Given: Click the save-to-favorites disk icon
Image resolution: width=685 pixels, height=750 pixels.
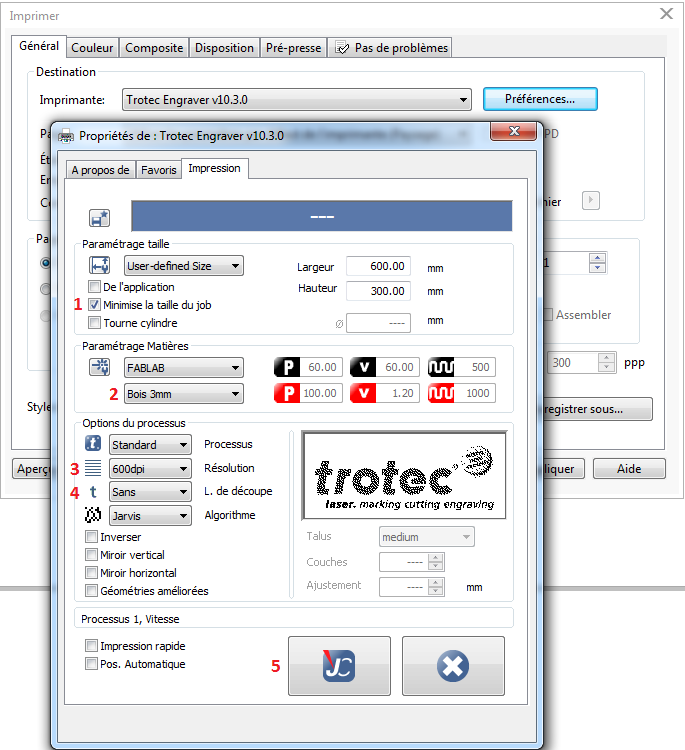Looking at the screenshot, I should click(x=99, y=218).
